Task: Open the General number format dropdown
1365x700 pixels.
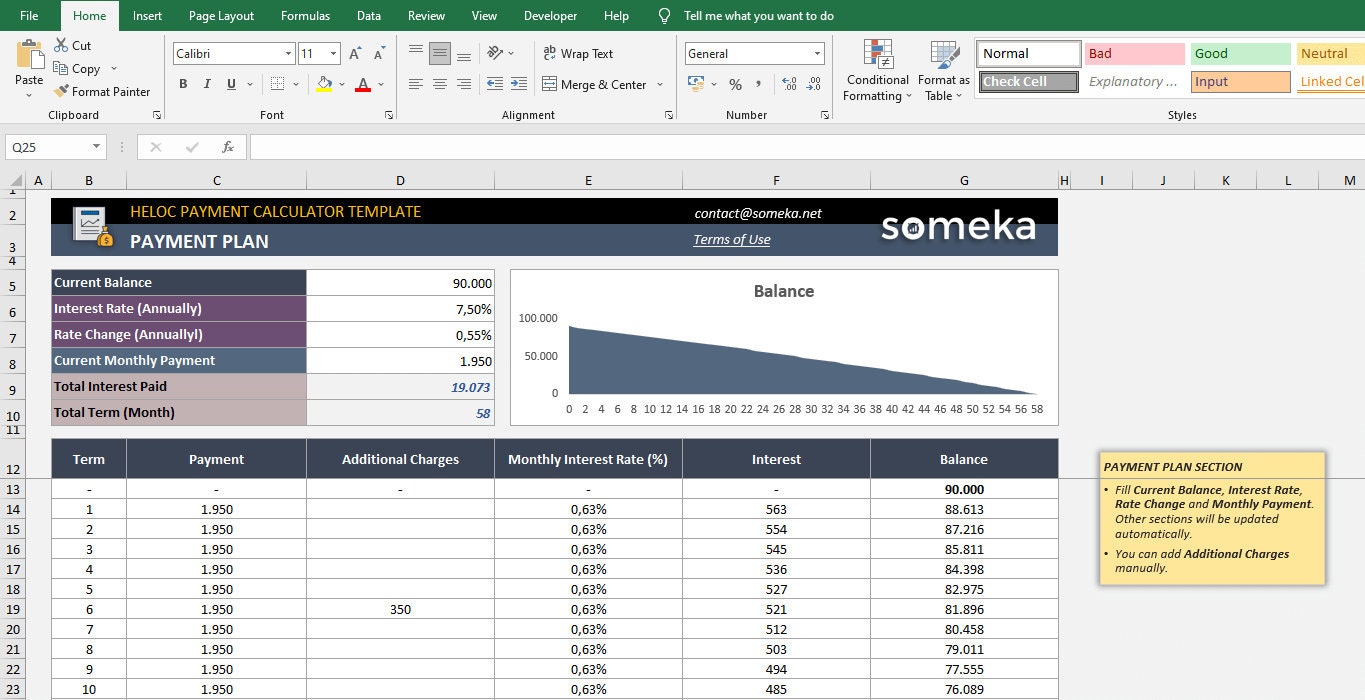Action: click(818, 54)
